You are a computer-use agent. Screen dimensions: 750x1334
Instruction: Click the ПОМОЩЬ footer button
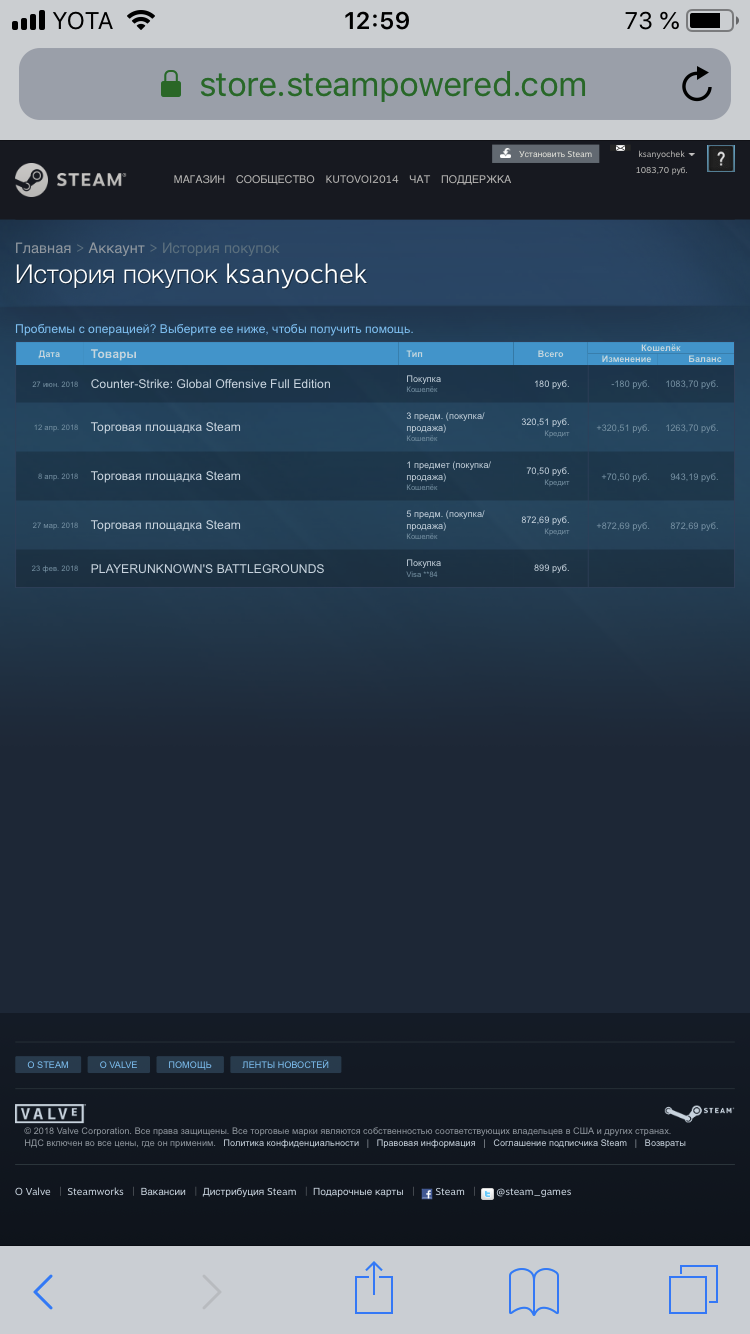pos(190,1065)
